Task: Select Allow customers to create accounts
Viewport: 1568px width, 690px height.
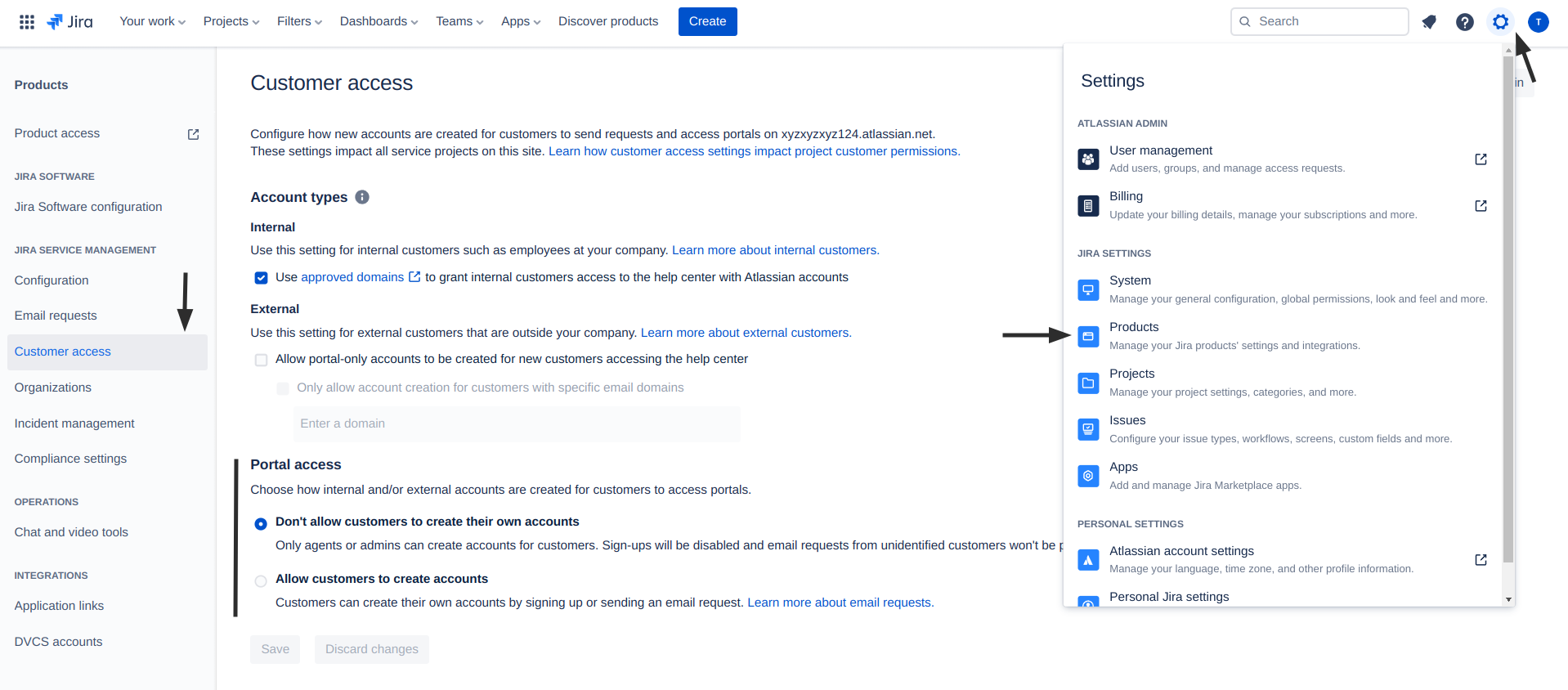Action: point(261,581)
